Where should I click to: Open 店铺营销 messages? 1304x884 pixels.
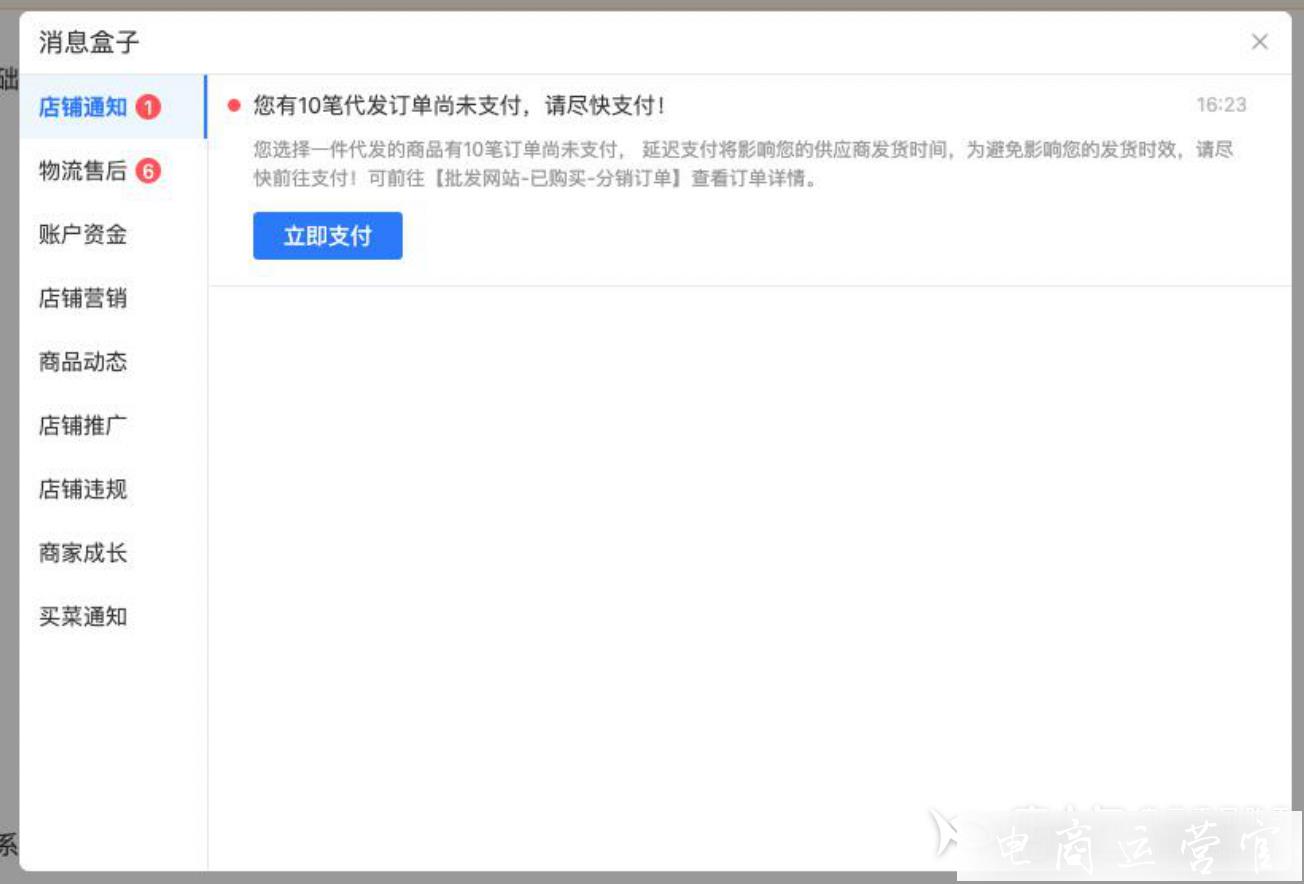pos(113,298)
